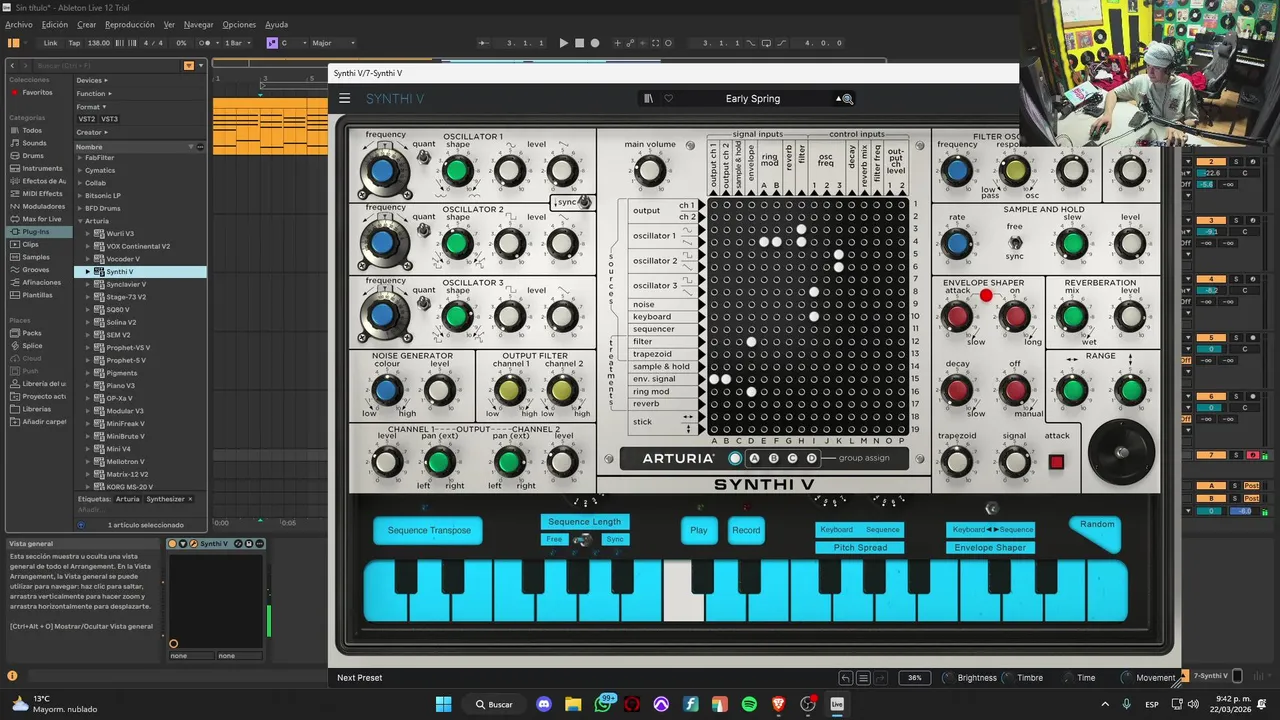Expand the Creator filter group

pyautogui.click(x=91, y=132)
